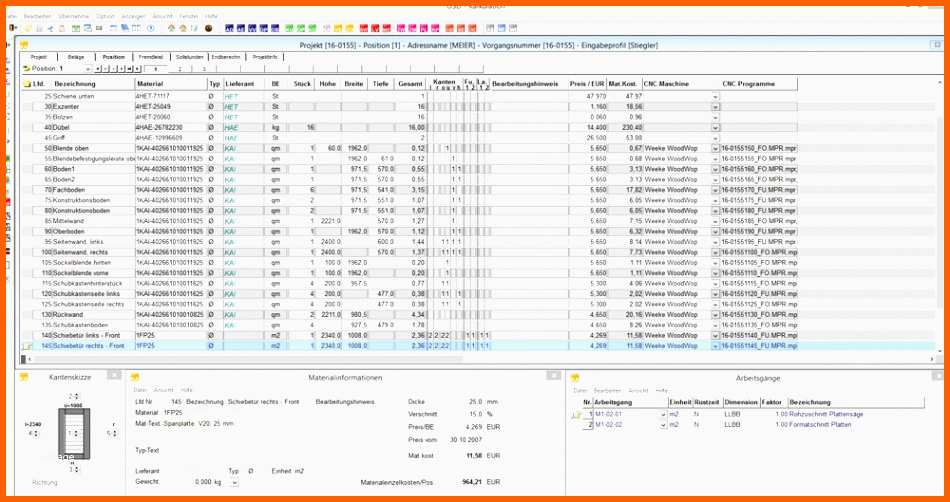Click yellow icon in Materialinformationen panel header
The height and width of the screenshot is (502, 950).
pyautogui.click(x=135, y=377)
